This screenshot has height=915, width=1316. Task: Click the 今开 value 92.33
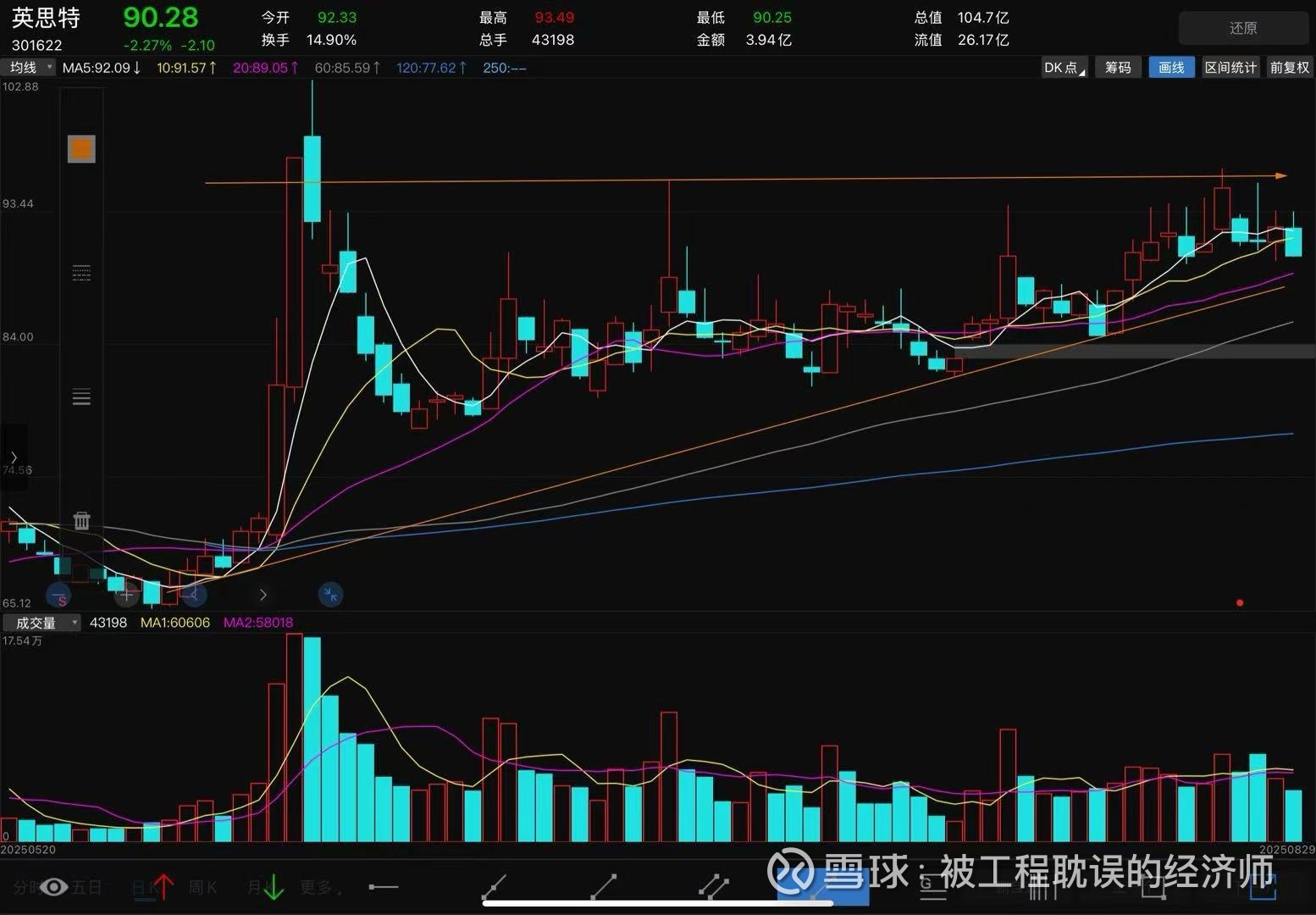[337, 18]
